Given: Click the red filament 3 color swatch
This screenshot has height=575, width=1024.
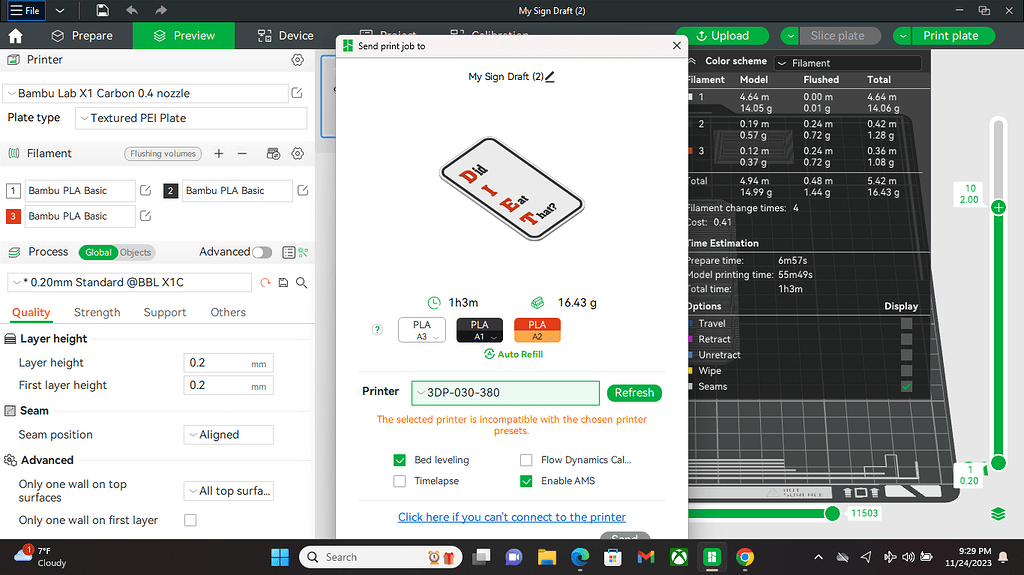Looking at the screenshot, I should pos(13,216).
